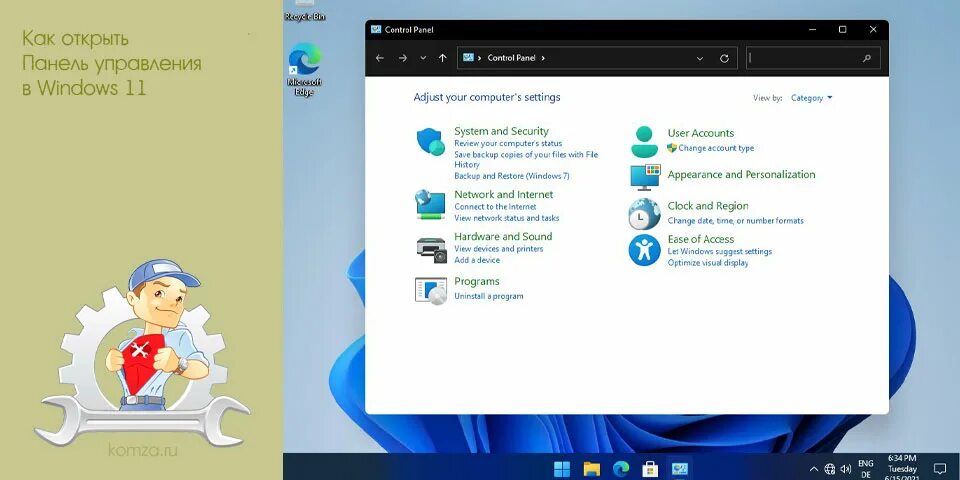Click the title bar Control Panel icon
Screen dimensions: 960x480
click(x=376, y=29)
